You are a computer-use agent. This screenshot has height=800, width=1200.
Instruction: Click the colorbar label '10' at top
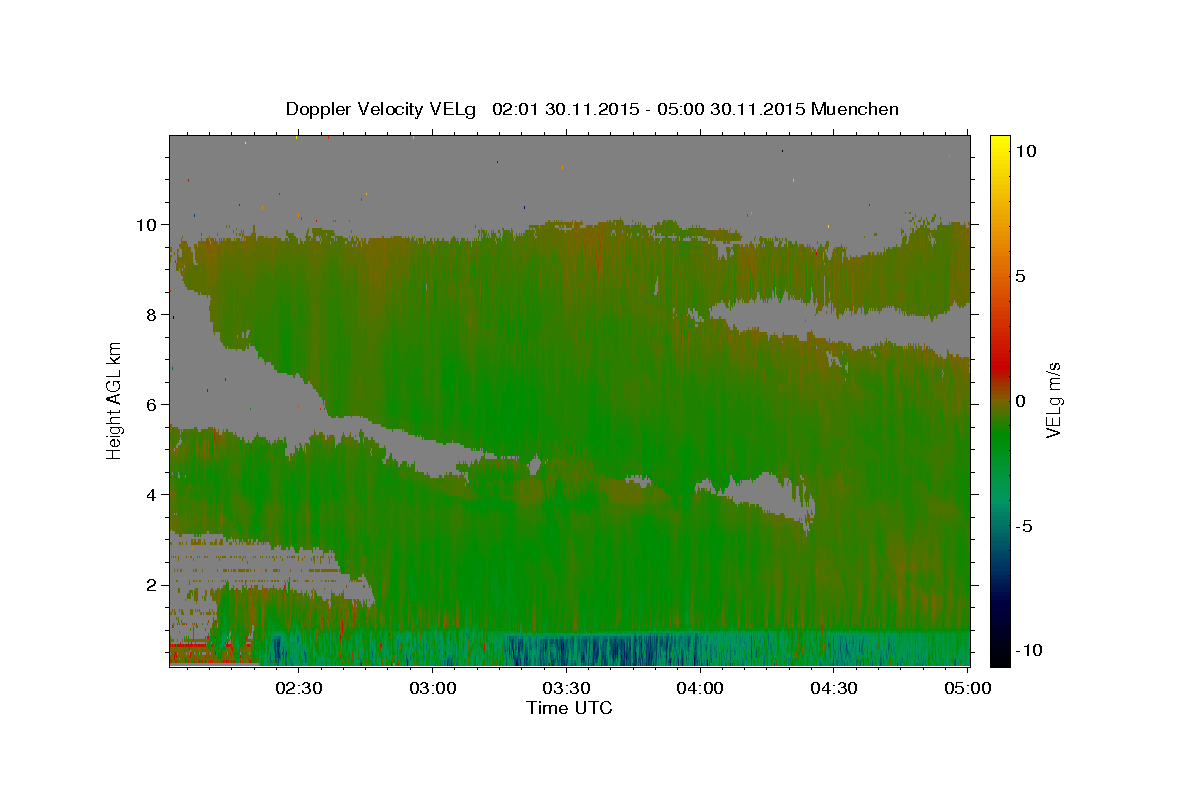1028,150
